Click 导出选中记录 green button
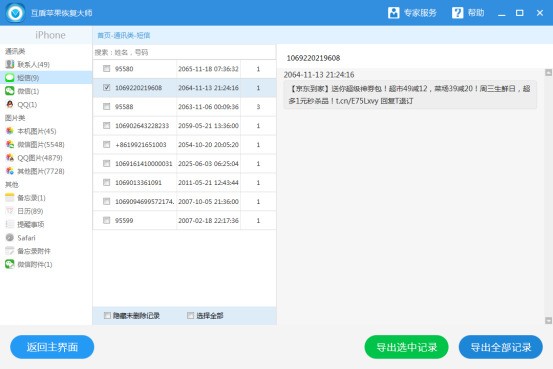The width and height of the screenshot is (553, 369). coord(406,347)
